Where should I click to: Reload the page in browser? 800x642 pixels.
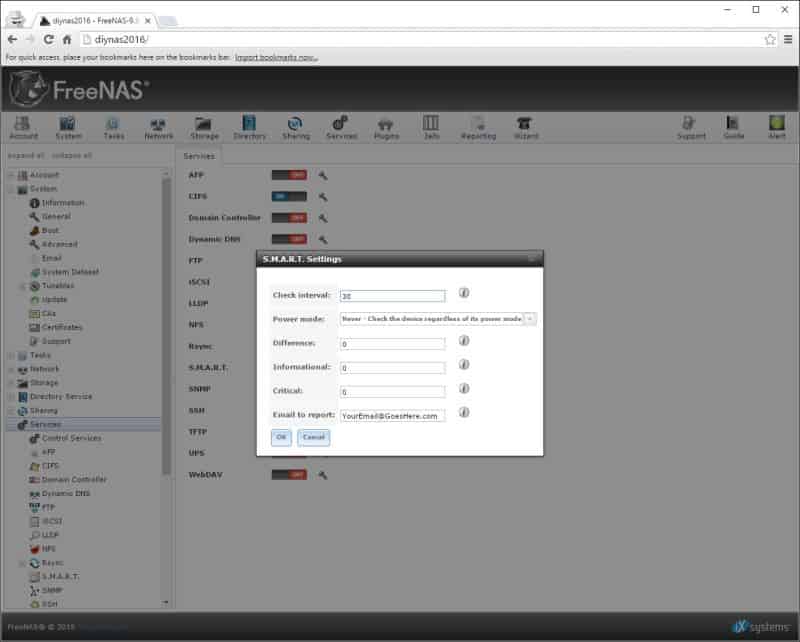pos(48,39)
